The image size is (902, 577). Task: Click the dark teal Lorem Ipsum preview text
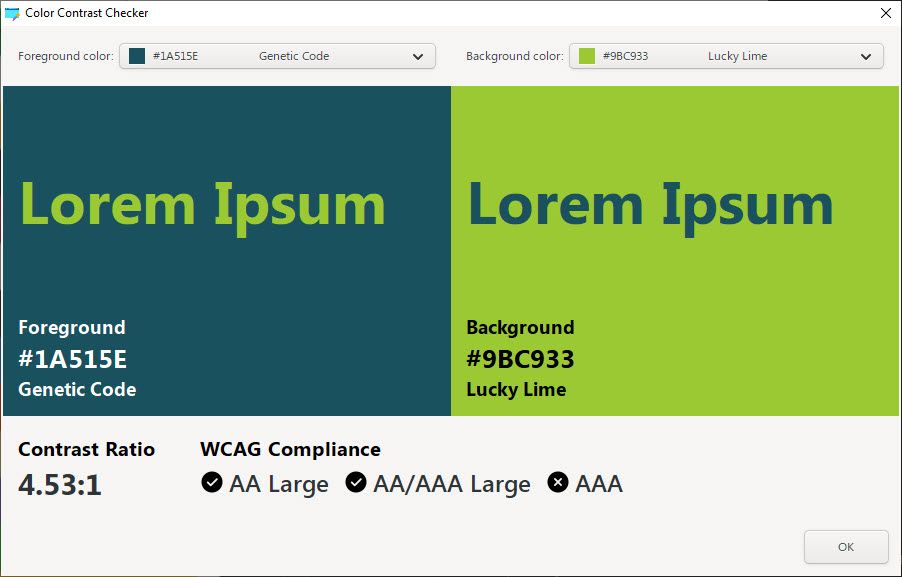coord(651,207)
